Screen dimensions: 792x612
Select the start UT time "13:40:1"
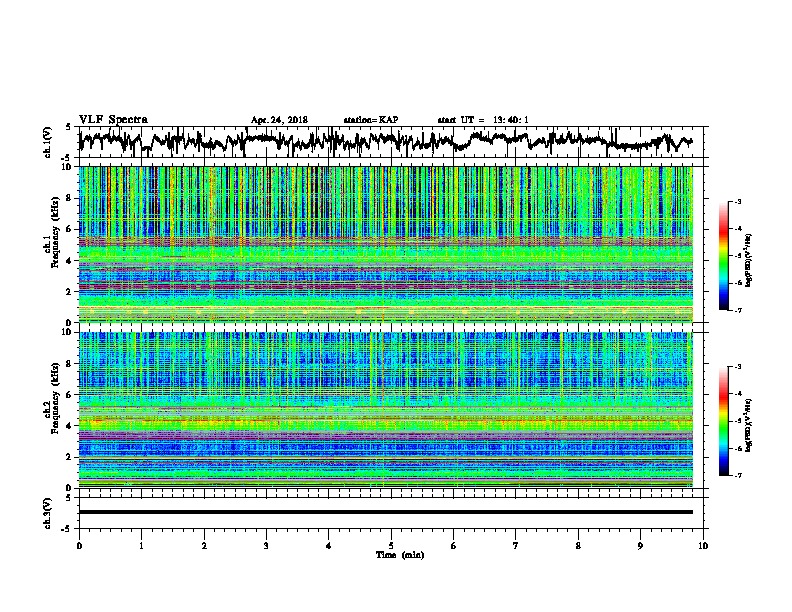click(511, 120)
